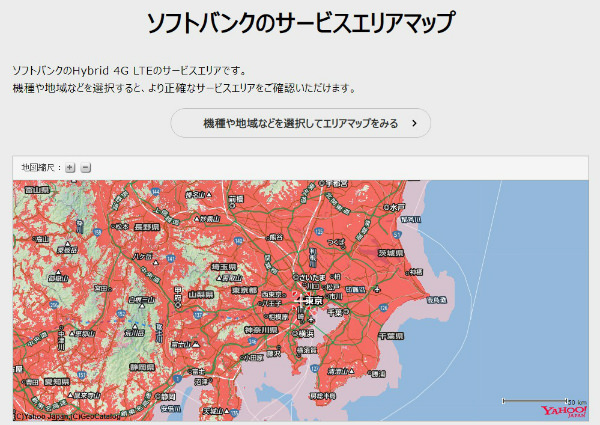Click the 静岡県 prefecture label
This screenshot has width=600, height=425.
coord(142,367)
